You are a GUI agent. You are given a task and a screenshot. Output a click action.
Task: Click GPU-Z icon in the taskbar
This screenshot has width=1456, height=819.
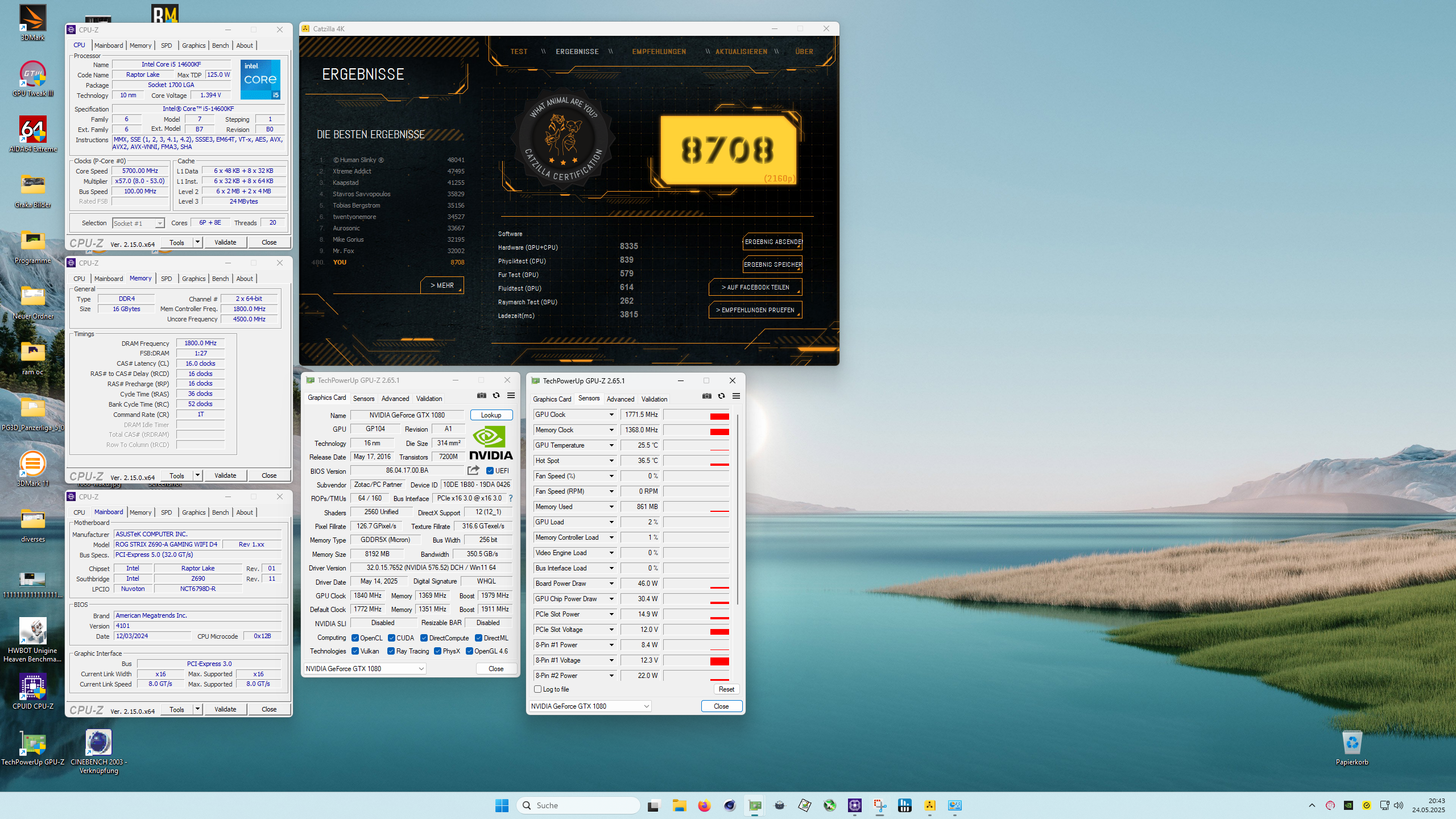click(x=755, y=805)
